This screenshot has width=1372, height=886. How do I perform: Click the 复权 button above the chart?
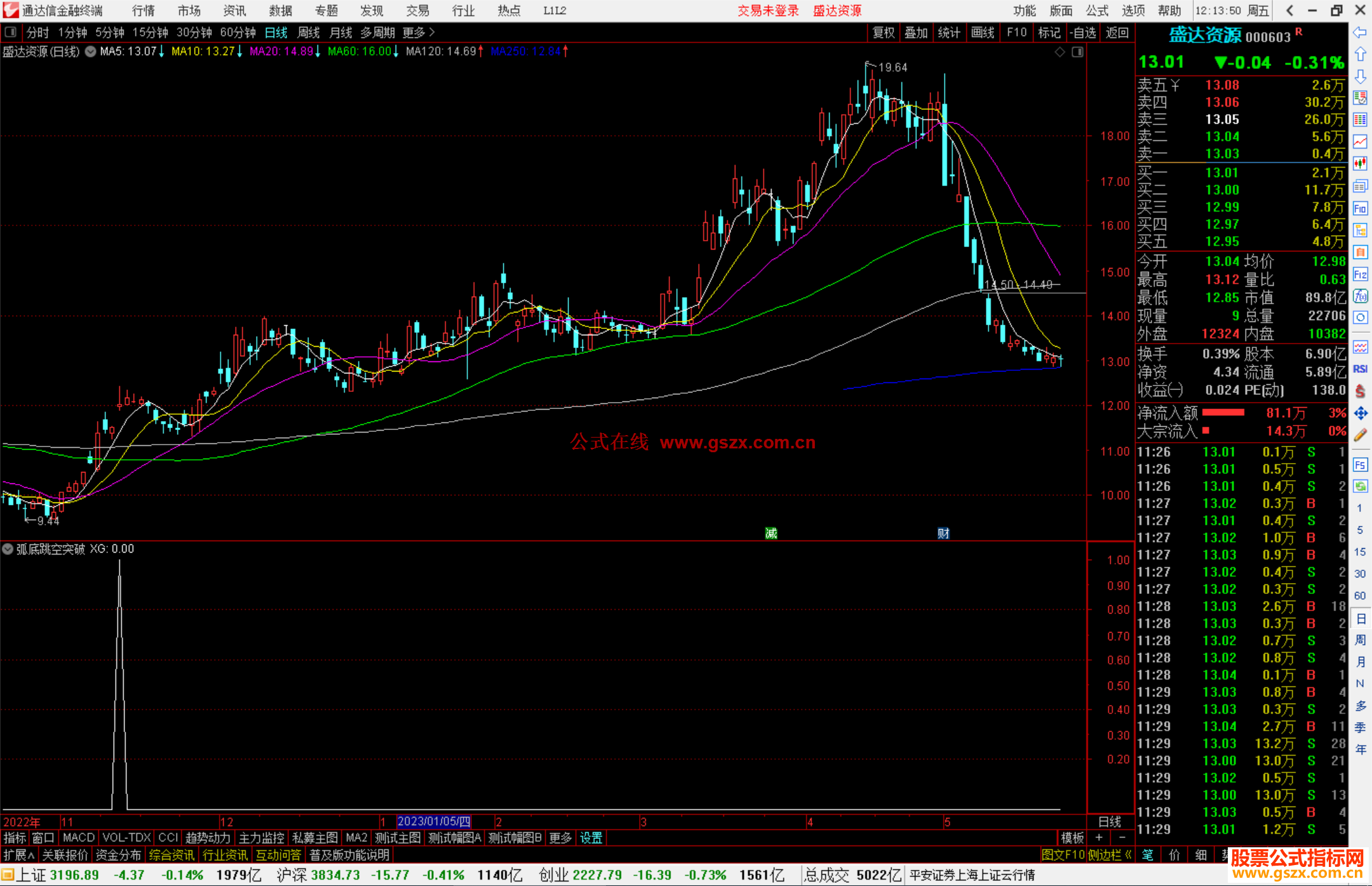(883, 32)
